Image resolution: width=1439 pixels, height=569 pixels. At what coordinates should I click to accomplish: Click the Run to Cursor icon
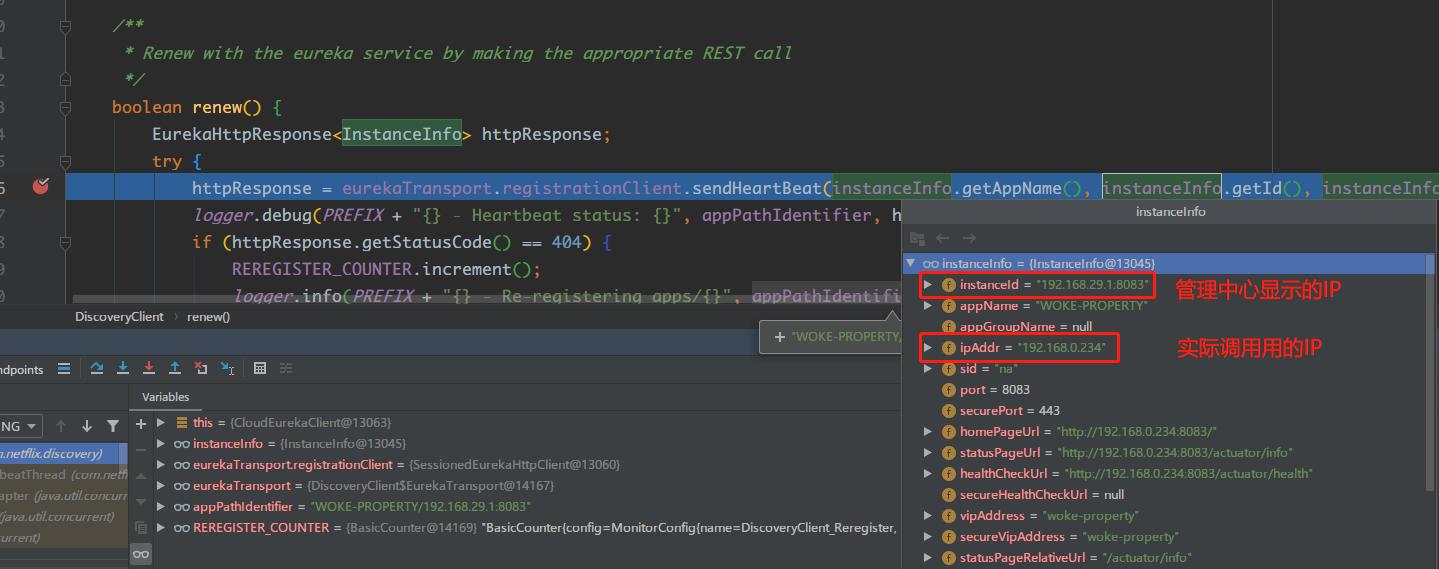[227, 368]
